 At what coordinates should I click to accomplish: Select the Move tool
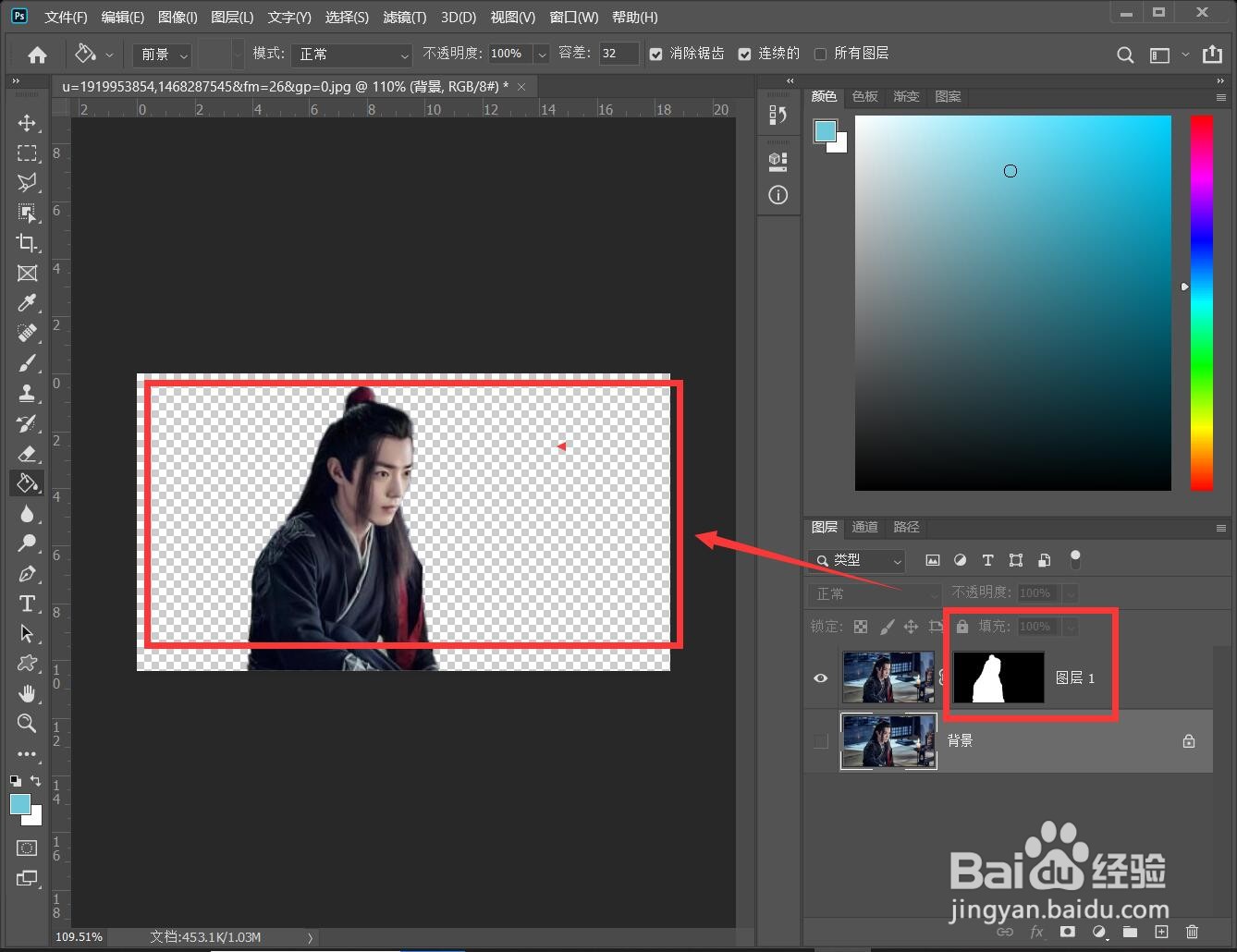27,123
